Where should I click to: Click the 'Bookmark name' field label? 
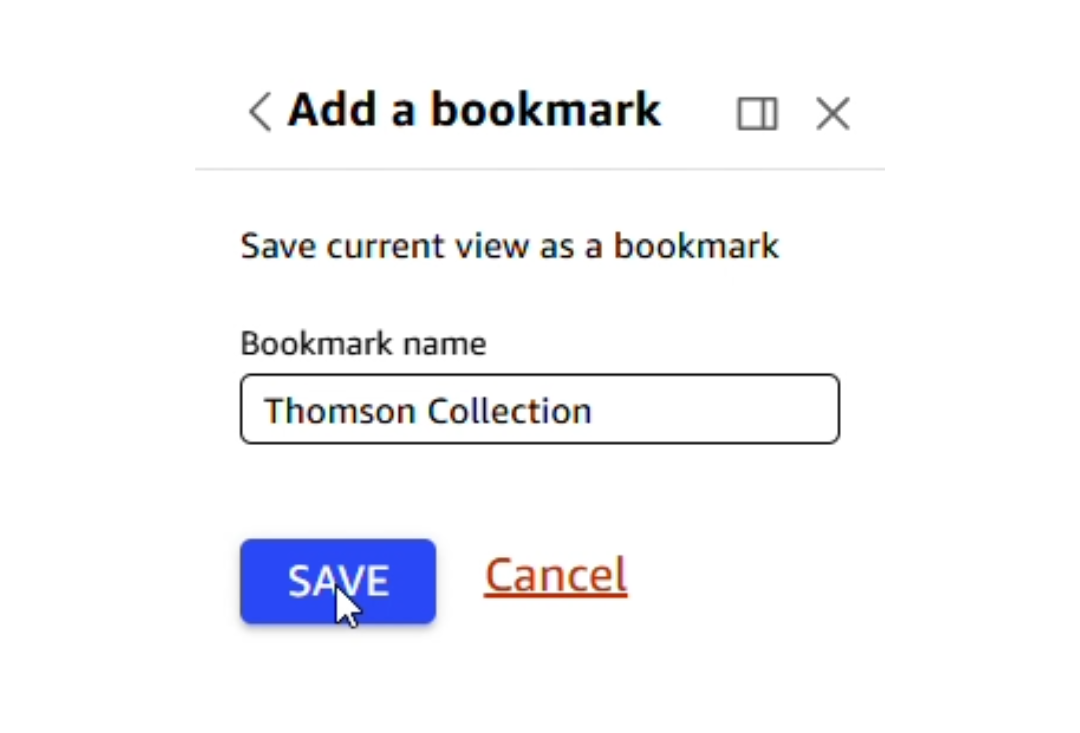tap(363, 344)
